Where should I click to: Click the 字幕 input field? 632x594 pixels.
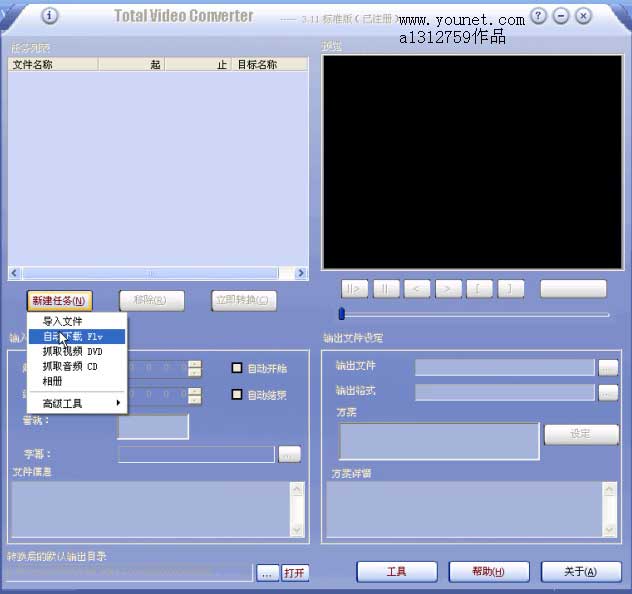[x=196, y=455]
